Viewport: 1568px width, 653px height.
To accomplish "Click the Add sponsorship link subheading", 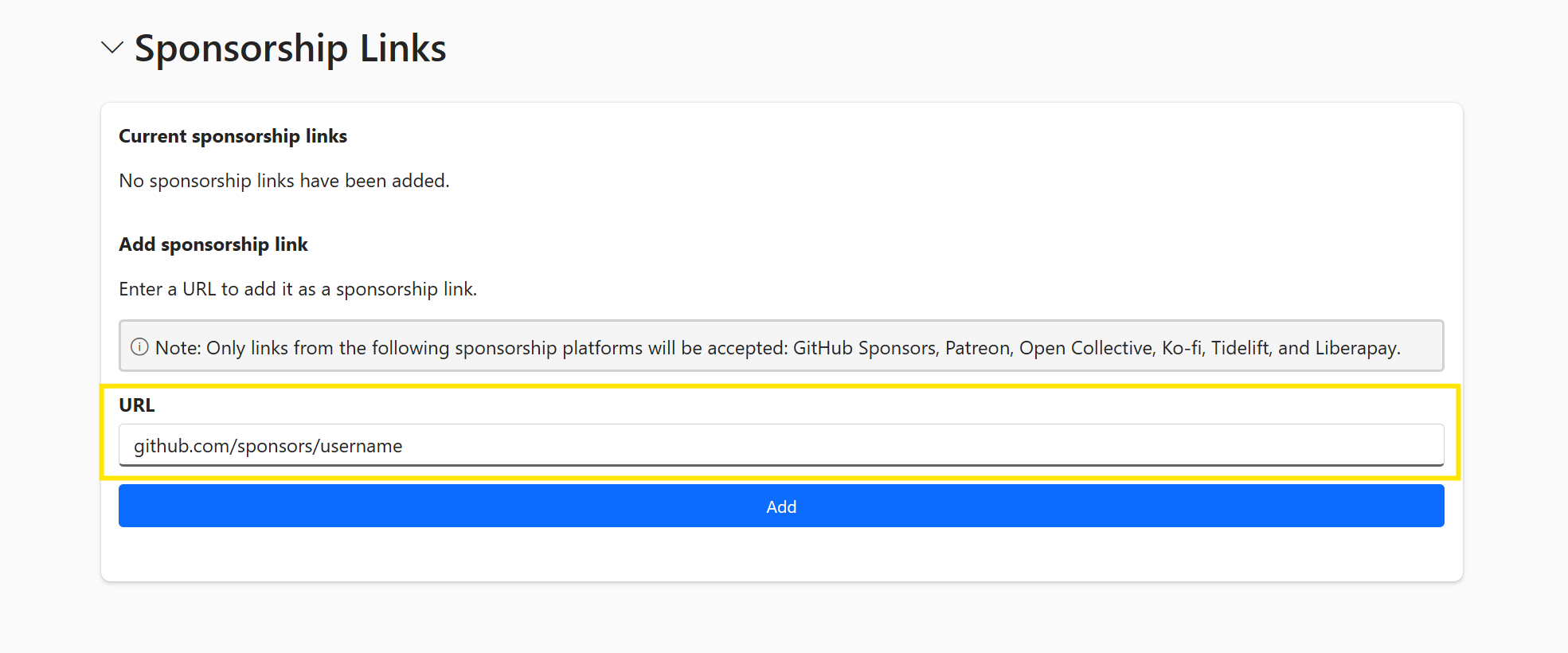I will (x=213, y=244).
